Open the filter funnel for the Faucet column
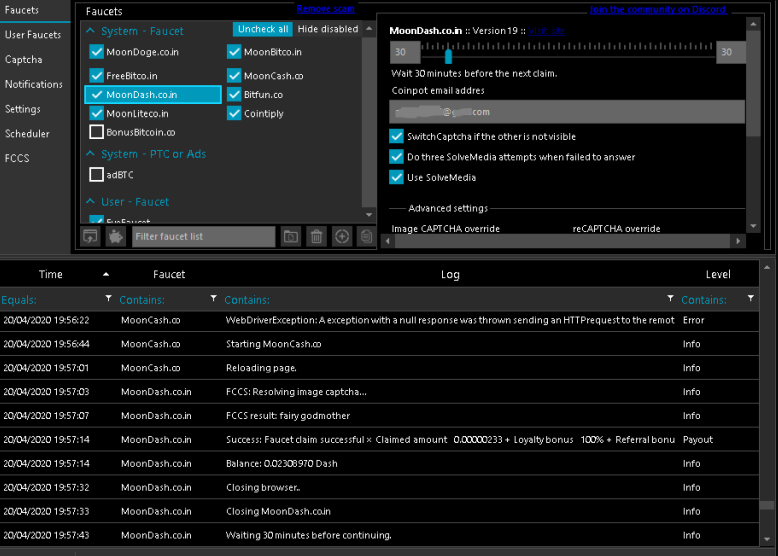This screenshot has height=556, width=778. click(x=213, y=299)
